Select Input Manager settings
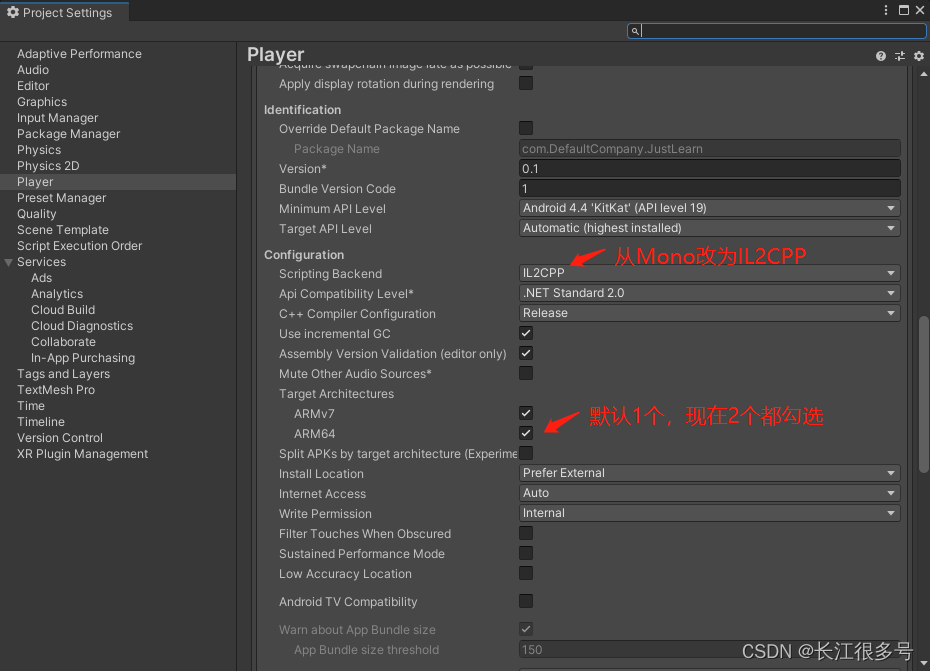The height and width of the screenshot is (671, 930). tap(58, 118)
